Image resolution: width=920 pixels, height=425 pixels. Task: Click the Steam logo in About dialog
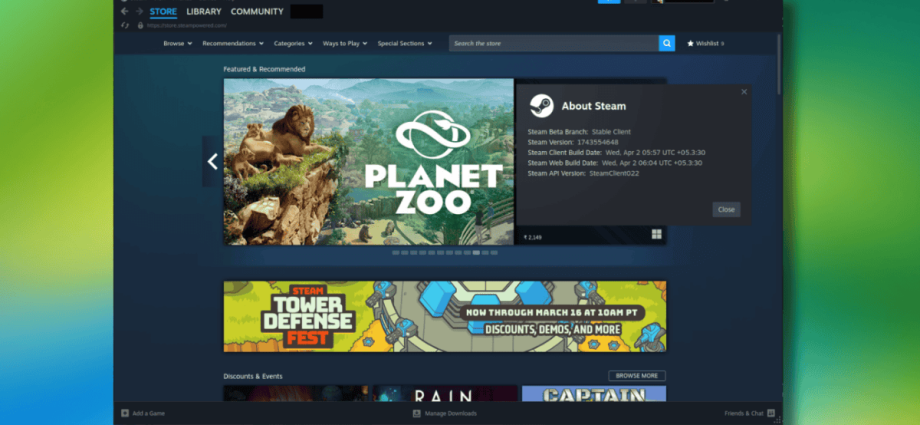(542, 106)
